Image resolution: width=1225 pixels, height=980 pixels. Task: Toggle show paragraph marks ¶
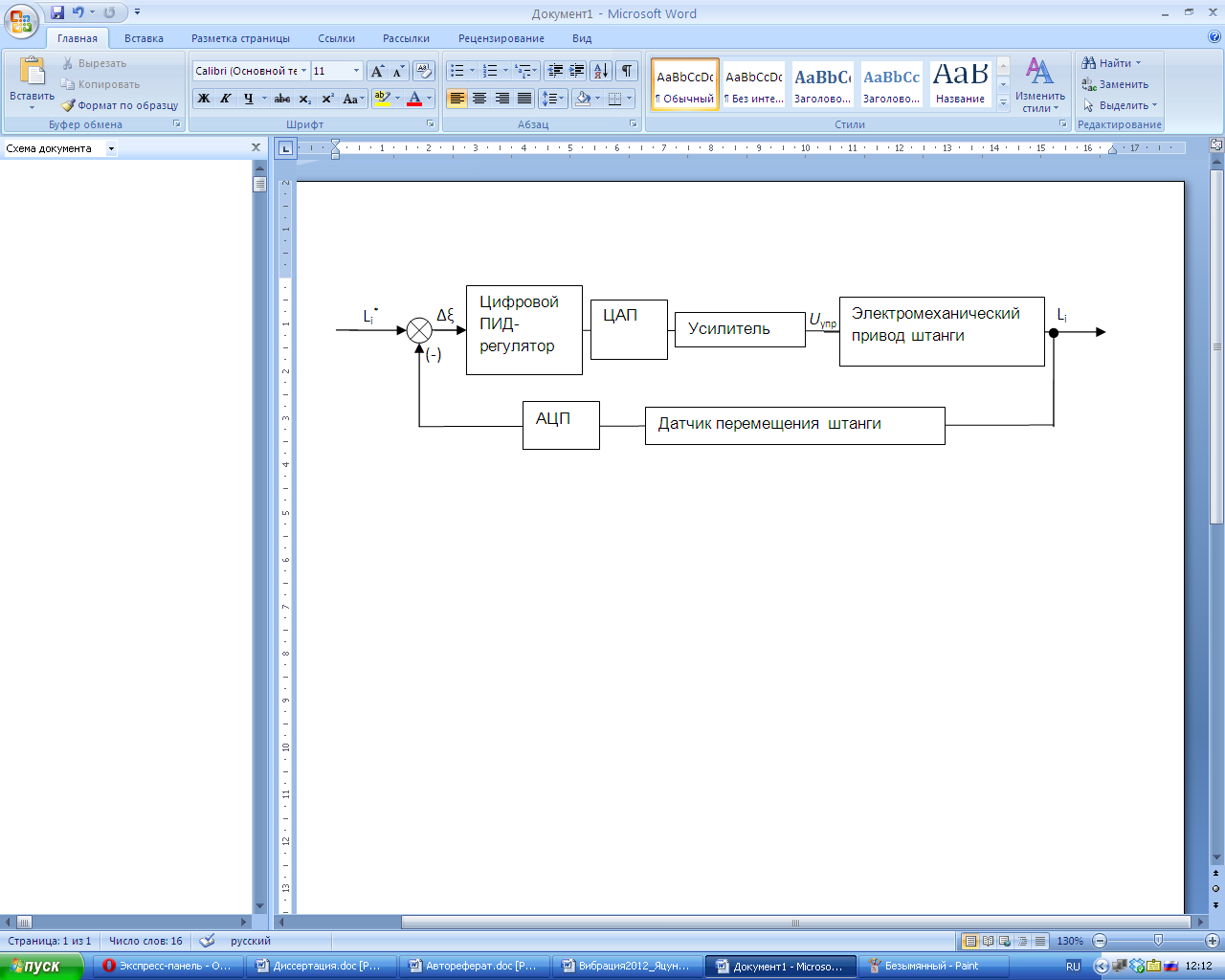click(627, 71)
